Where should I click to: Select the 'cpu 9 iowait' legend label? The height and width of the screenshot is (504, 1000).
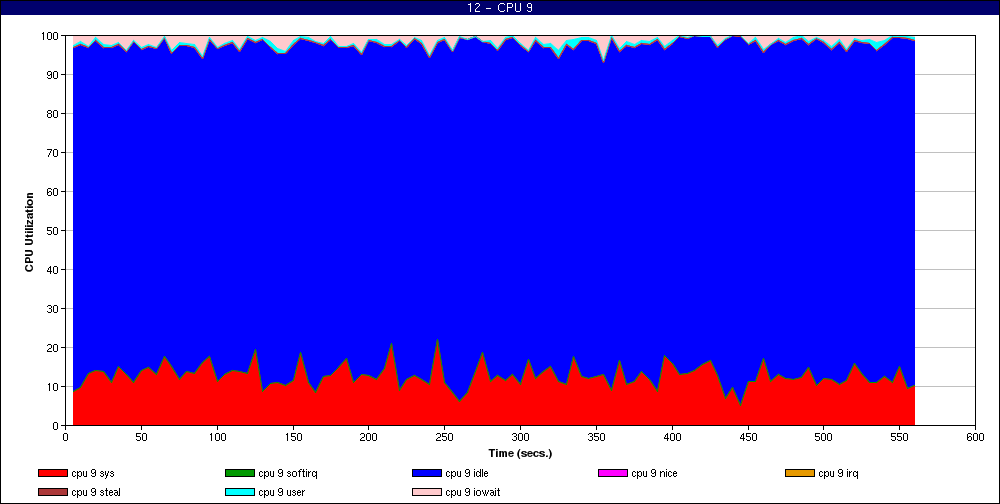coord(473,492)
